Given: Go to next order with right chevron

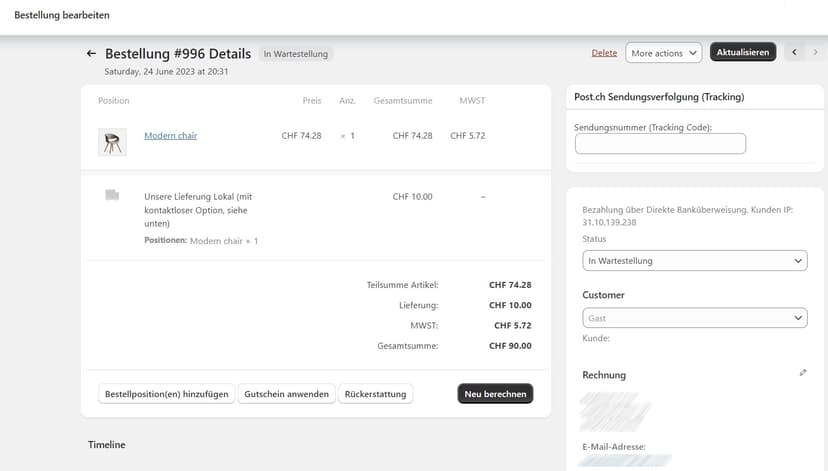Looking at the screenshot, I should tap(815, 52).
